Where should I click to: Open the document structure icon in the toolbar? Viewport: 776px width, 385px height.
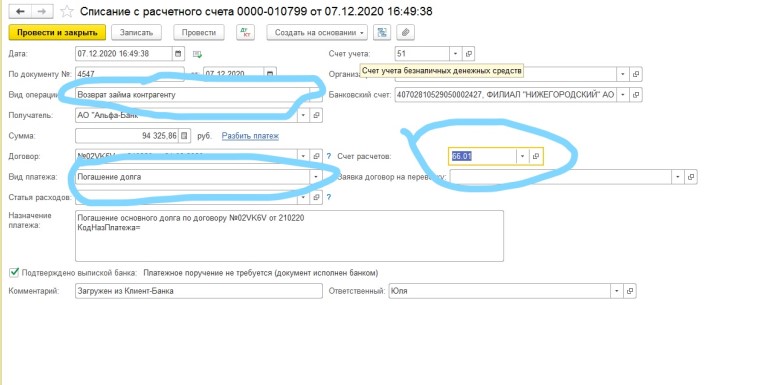[x=382, y=33]
